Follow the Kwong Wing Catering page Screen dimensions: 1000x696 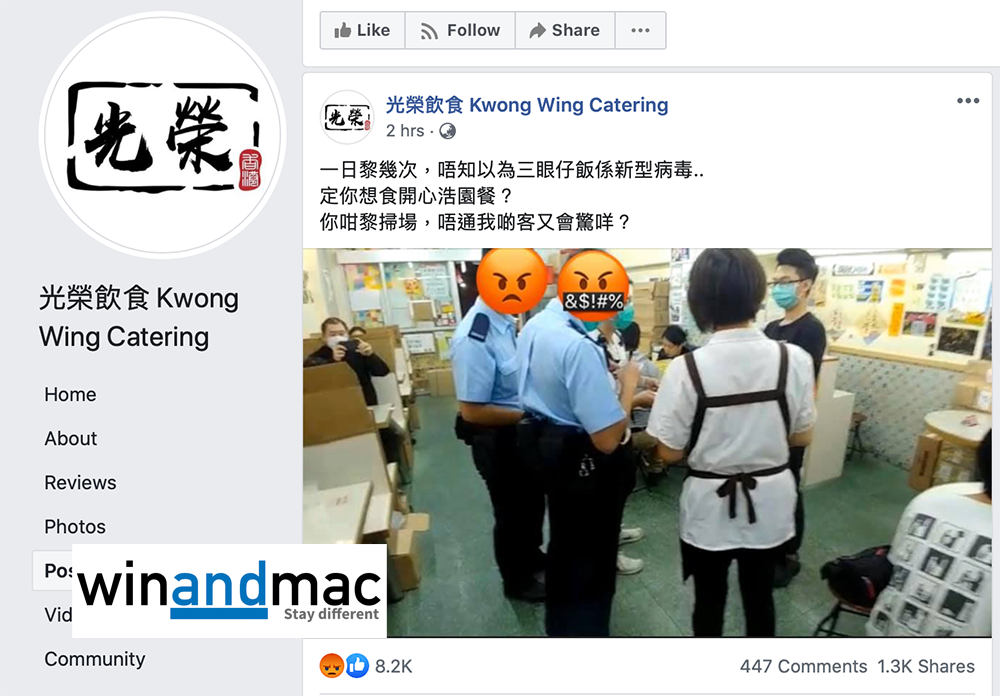[460, 30]
